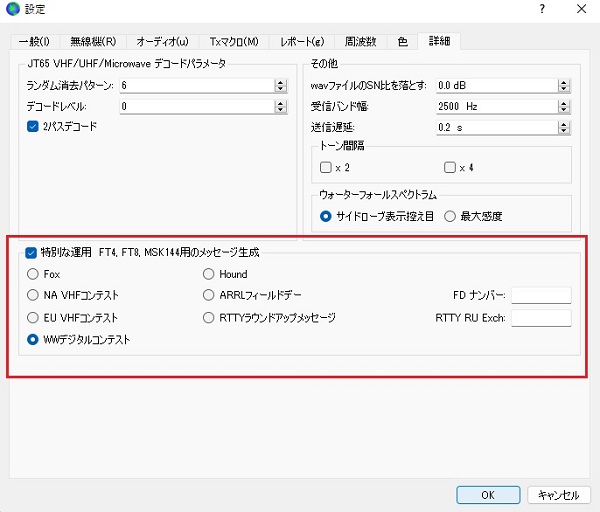Click the キャンセル button

click(x=558, y=494)
